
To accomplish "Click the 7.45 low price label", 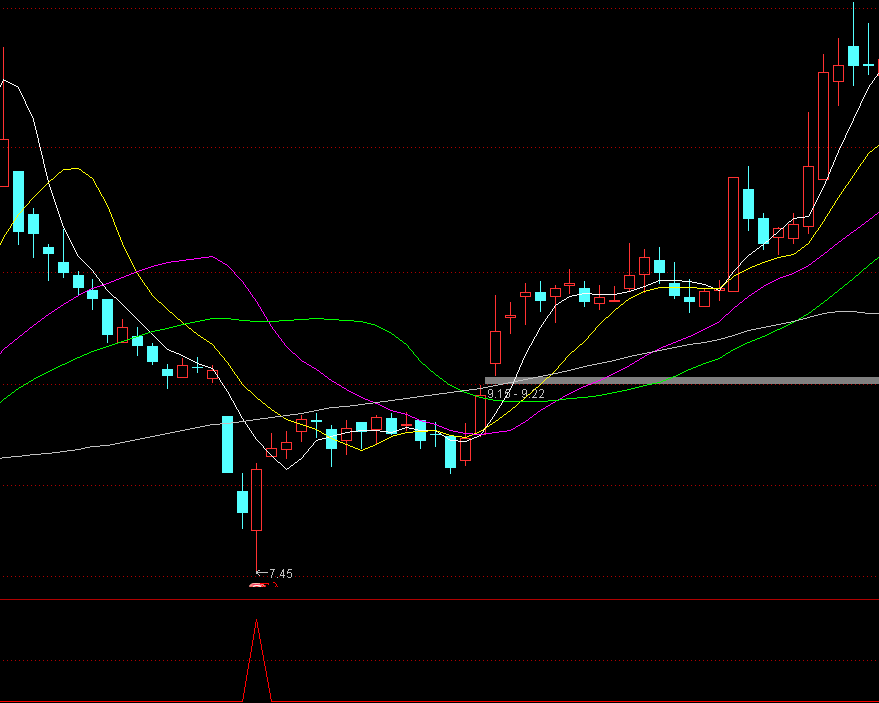I will [x=280, y=574].
